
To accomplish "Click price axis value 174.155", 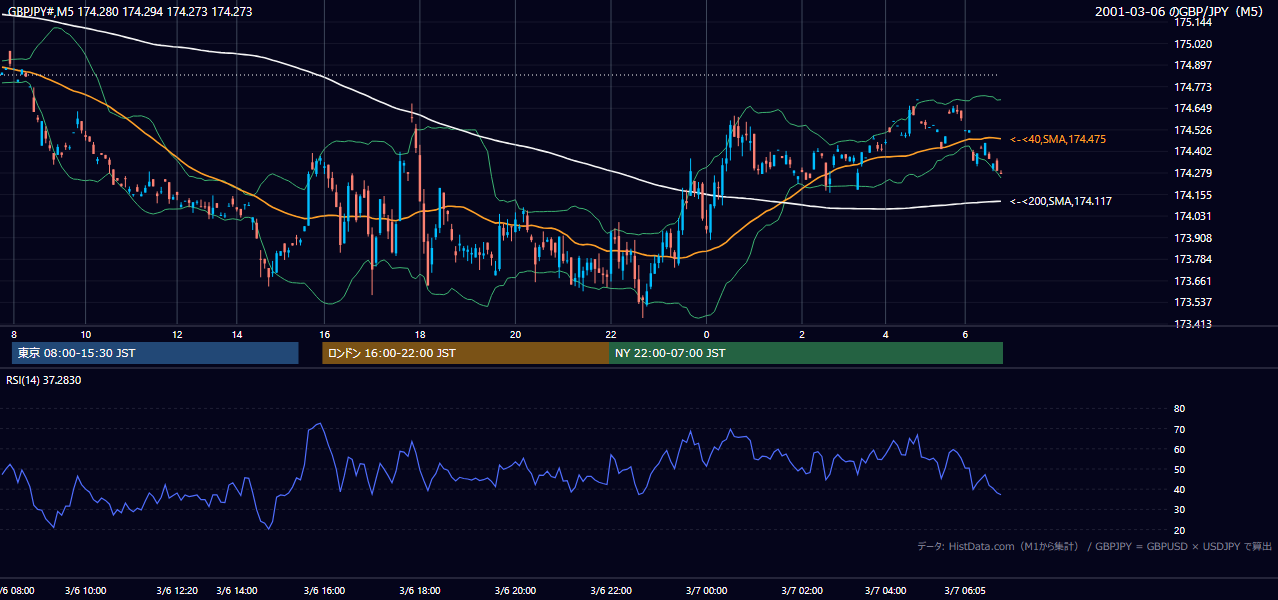I will tap(1193, 195).
